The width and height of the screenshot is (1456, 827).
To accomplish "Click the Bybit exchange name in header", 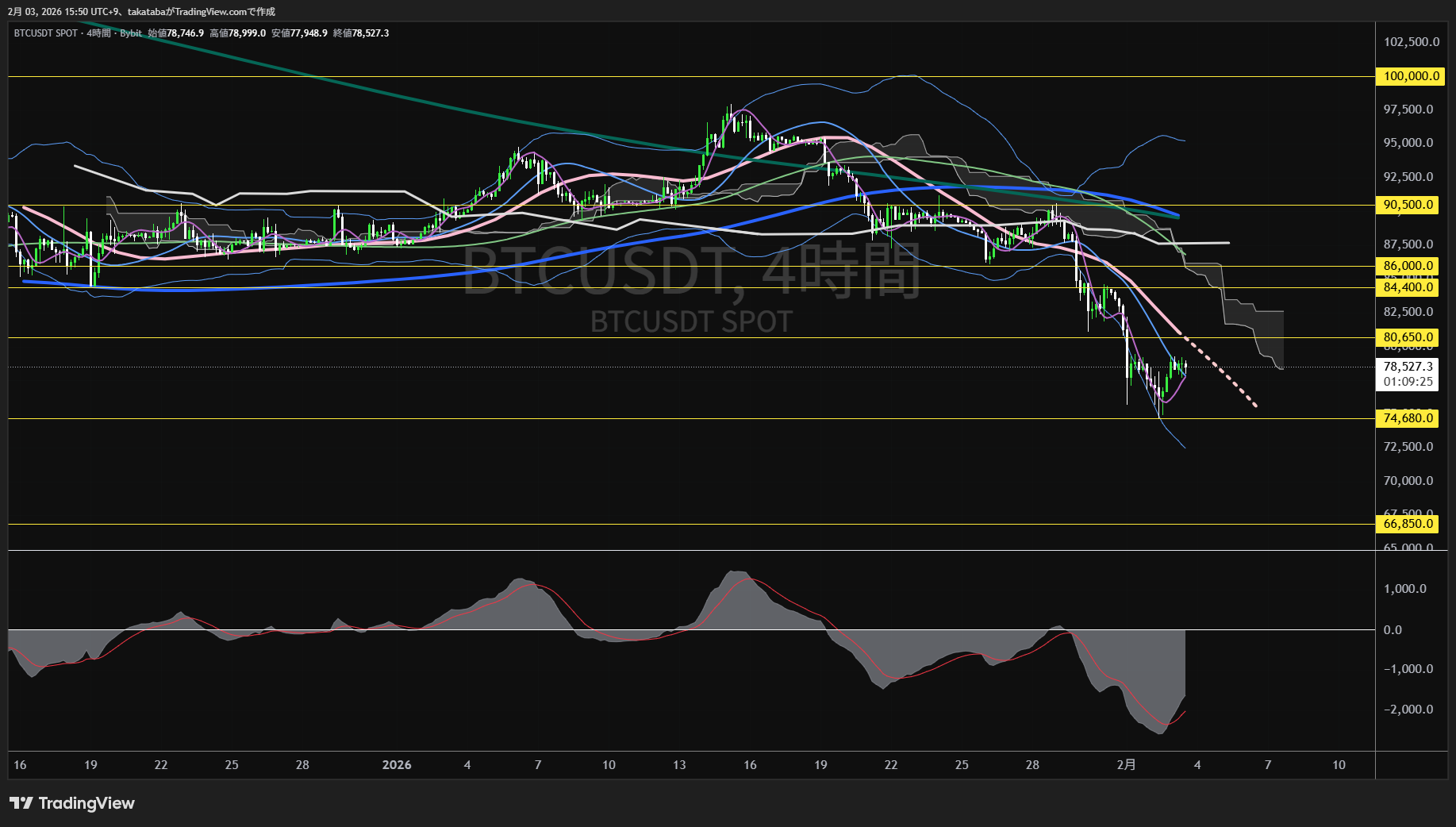I will (131, 33).
